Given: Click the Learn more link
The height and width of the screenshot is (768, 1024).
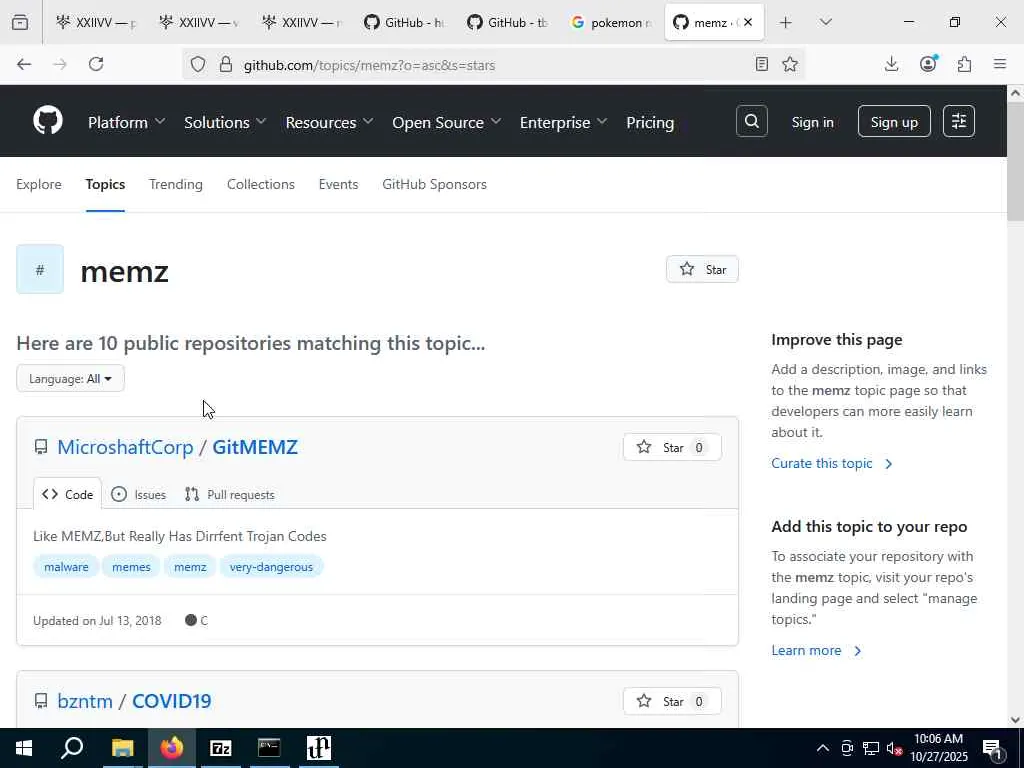Looking at the screenshot, I should pyautogui.click(x=816, y=650).
